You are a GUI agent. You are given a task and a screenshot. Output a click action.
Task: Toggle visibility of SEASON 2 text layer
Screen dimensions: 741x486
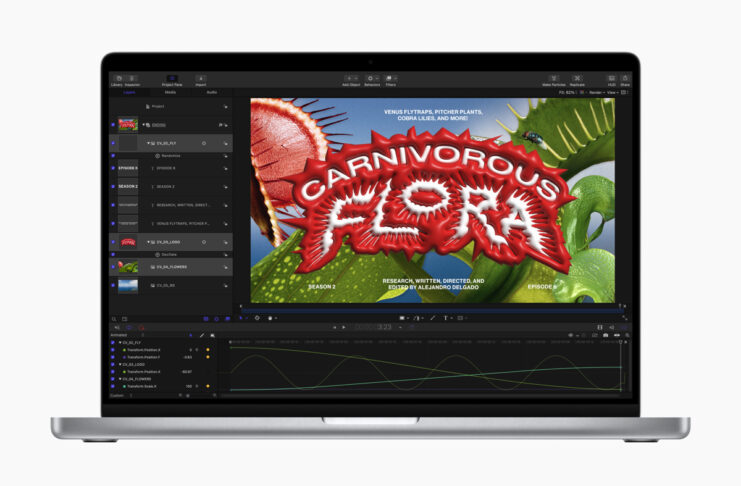[113, 186]
